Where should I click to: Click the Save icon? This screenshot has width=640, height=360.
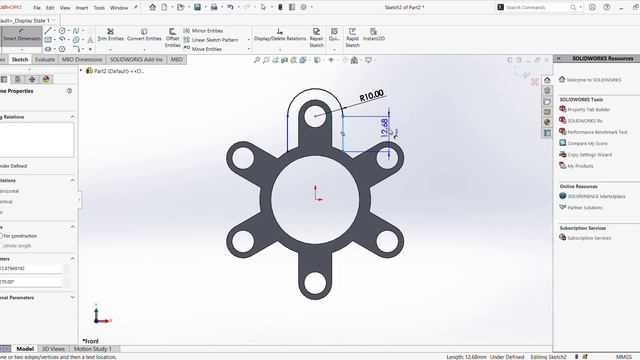click(x=198, y=7)
